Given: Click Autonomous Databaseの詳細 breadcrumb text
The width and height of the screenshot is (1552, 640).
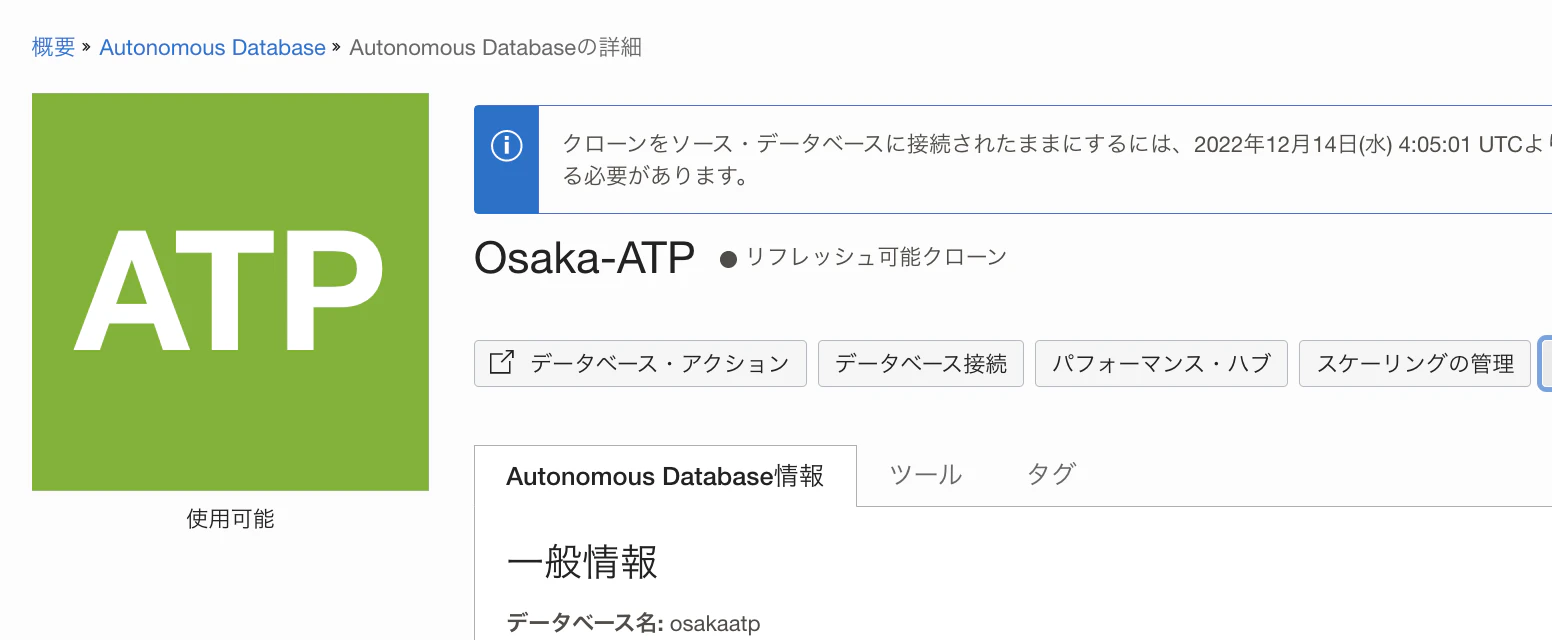Looking at the screenshot, I should (495, 47).
